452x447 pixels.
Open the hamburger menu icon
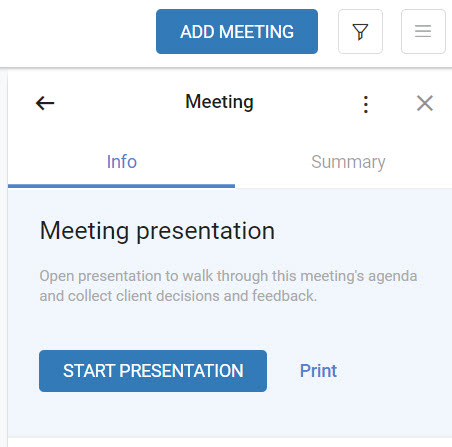pyautogui.click(x=423, y=32)
